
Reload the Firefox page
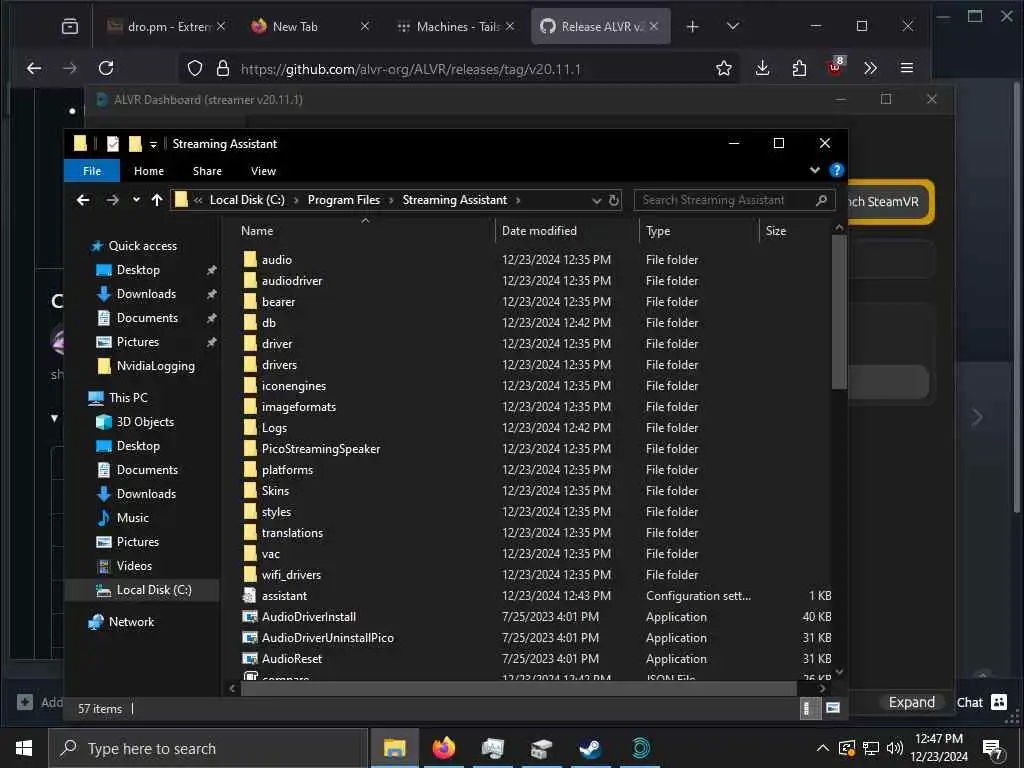coord(106,68)
